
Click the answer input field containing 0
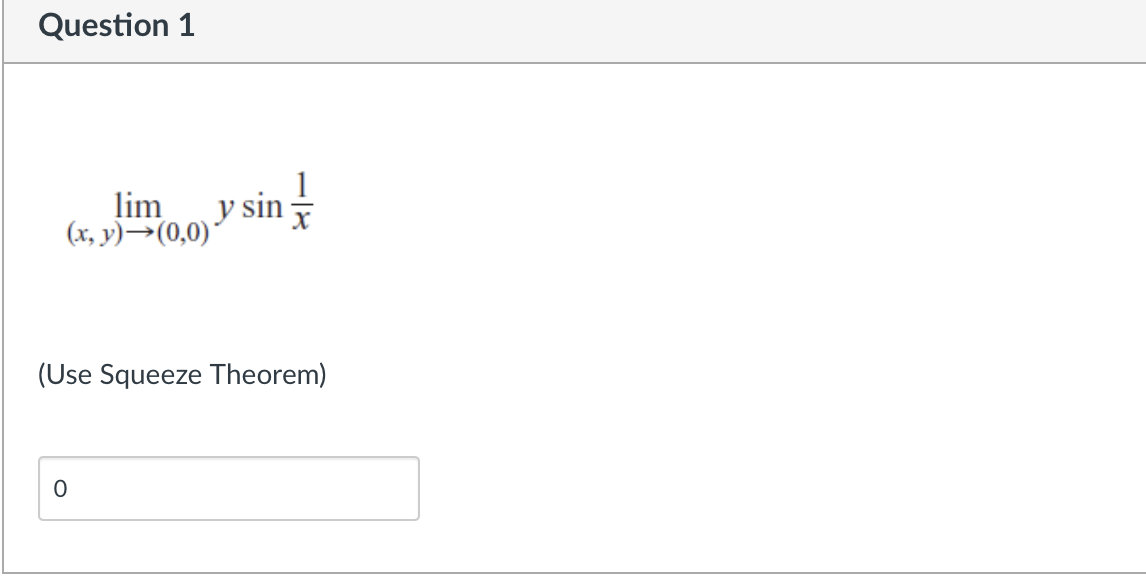point(228,488)
